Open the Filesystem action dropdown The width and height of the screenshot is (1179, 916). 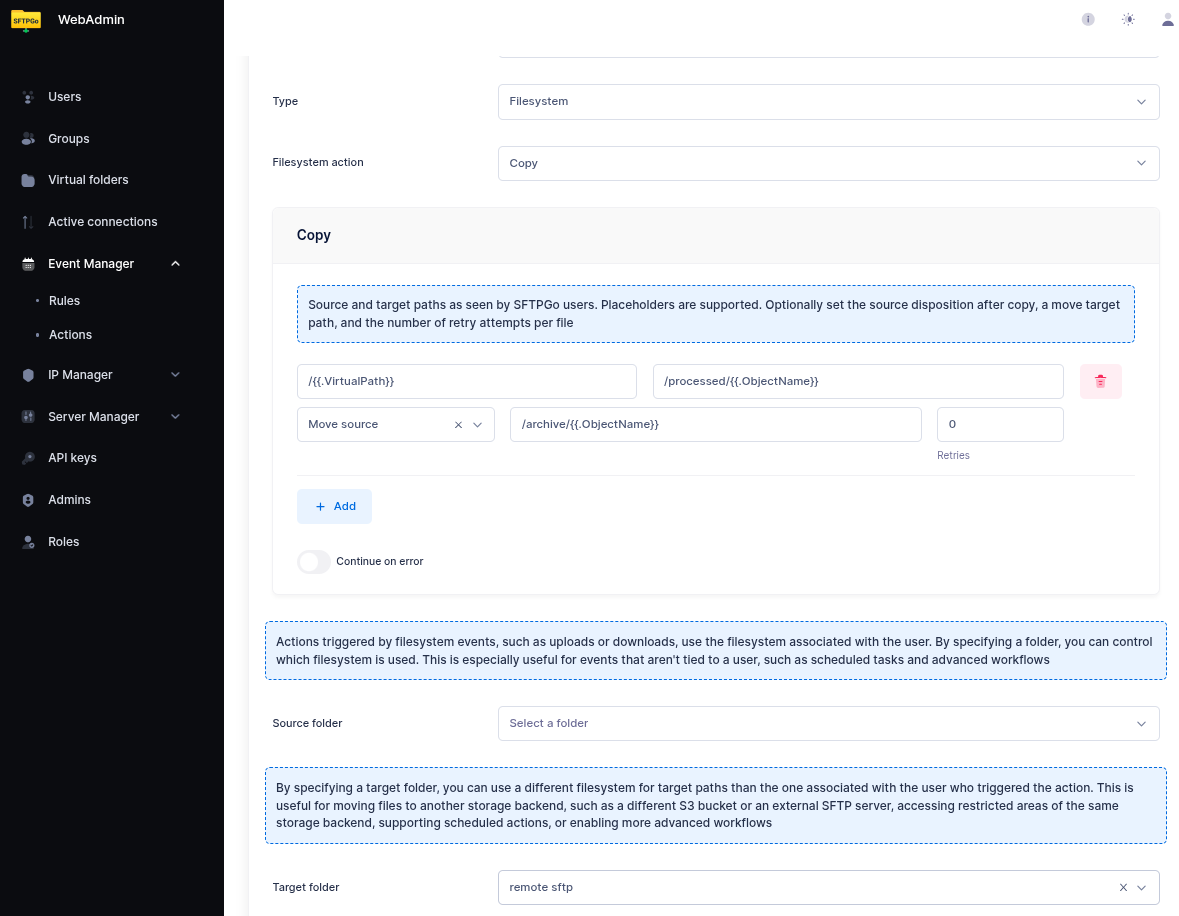pos(828,163)
